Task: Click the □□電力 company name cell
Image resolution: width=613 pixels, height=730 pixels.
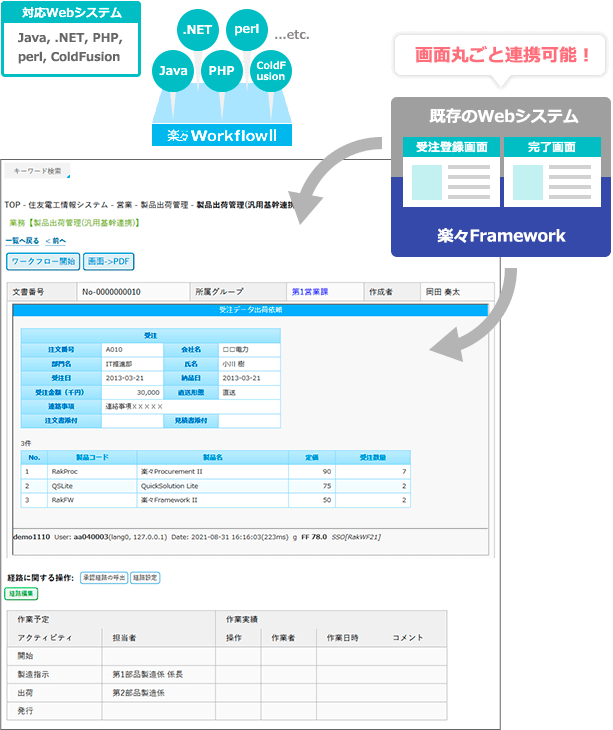Action: click(x=249, y=350)
